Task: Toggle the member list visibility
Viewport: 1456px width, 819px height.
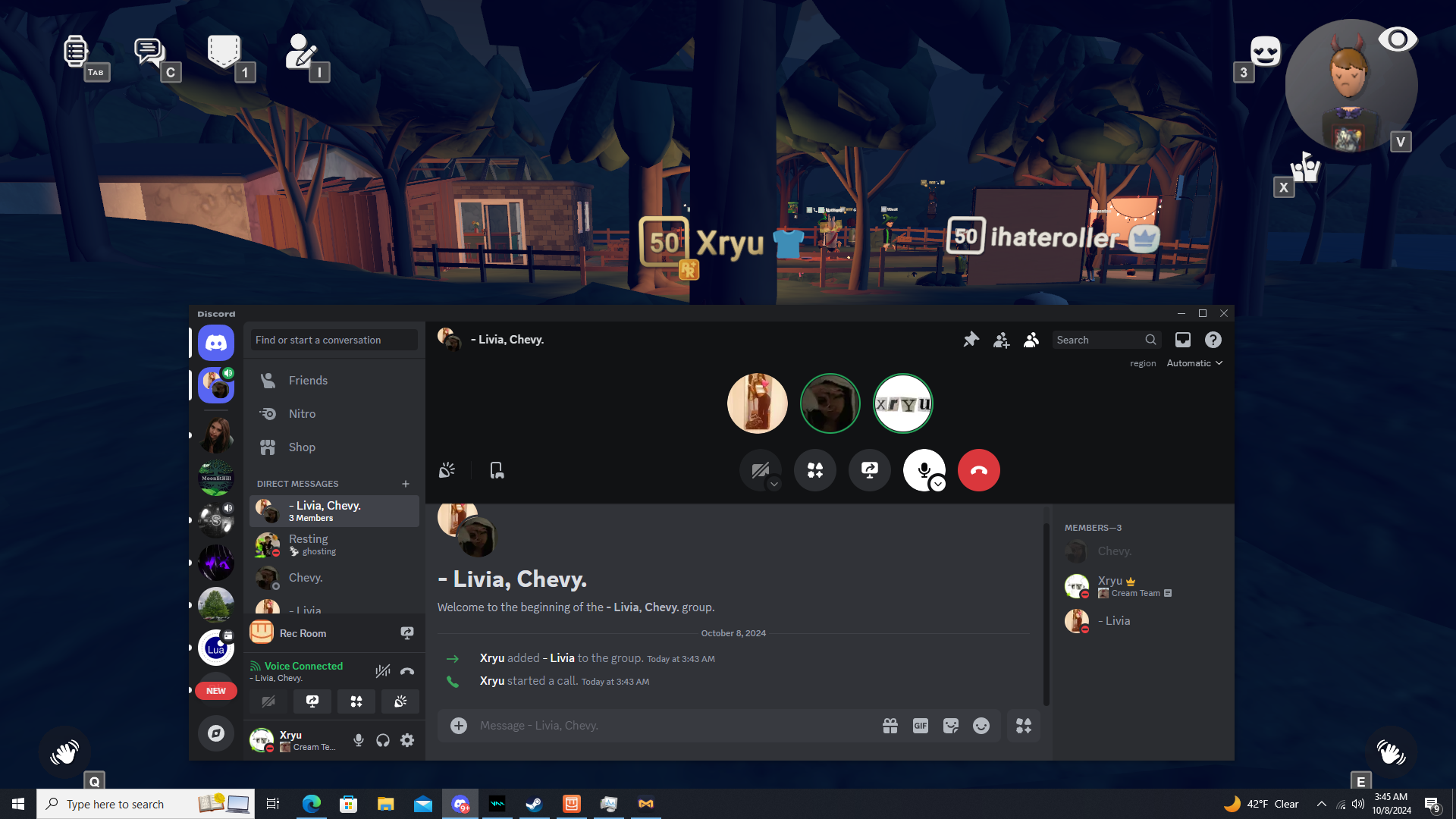Action: pyautogui.click(x=1031, y=340)
